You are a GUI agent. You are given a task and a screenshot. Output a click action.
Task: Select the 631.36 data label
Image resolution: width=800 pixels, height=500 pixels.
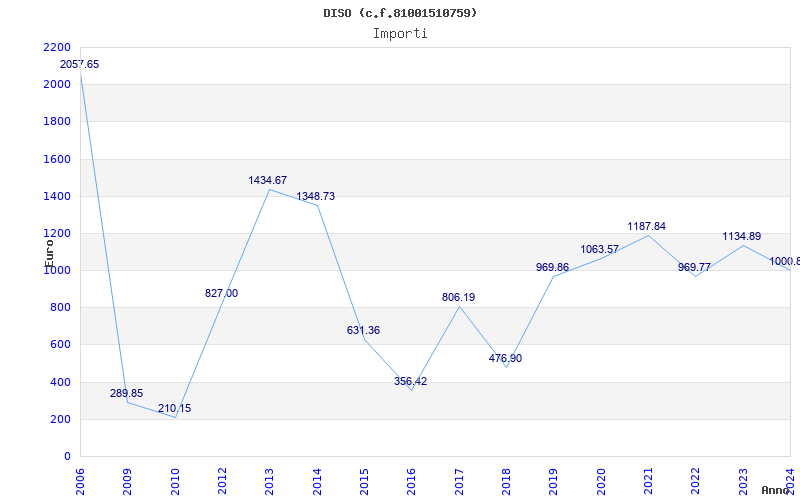click(x=363, y=330)
